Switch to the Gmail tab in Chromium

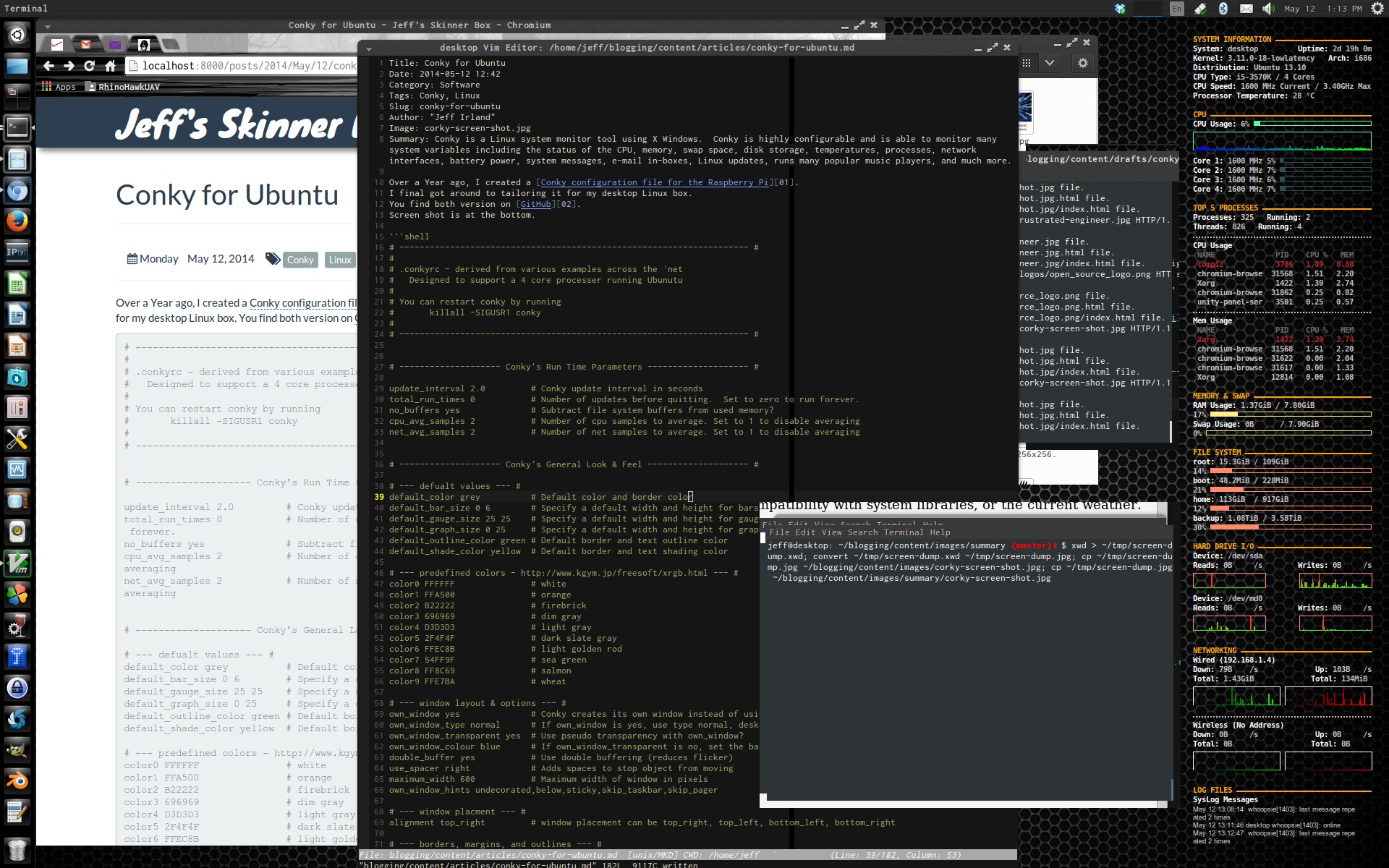[x=86, y=45]
